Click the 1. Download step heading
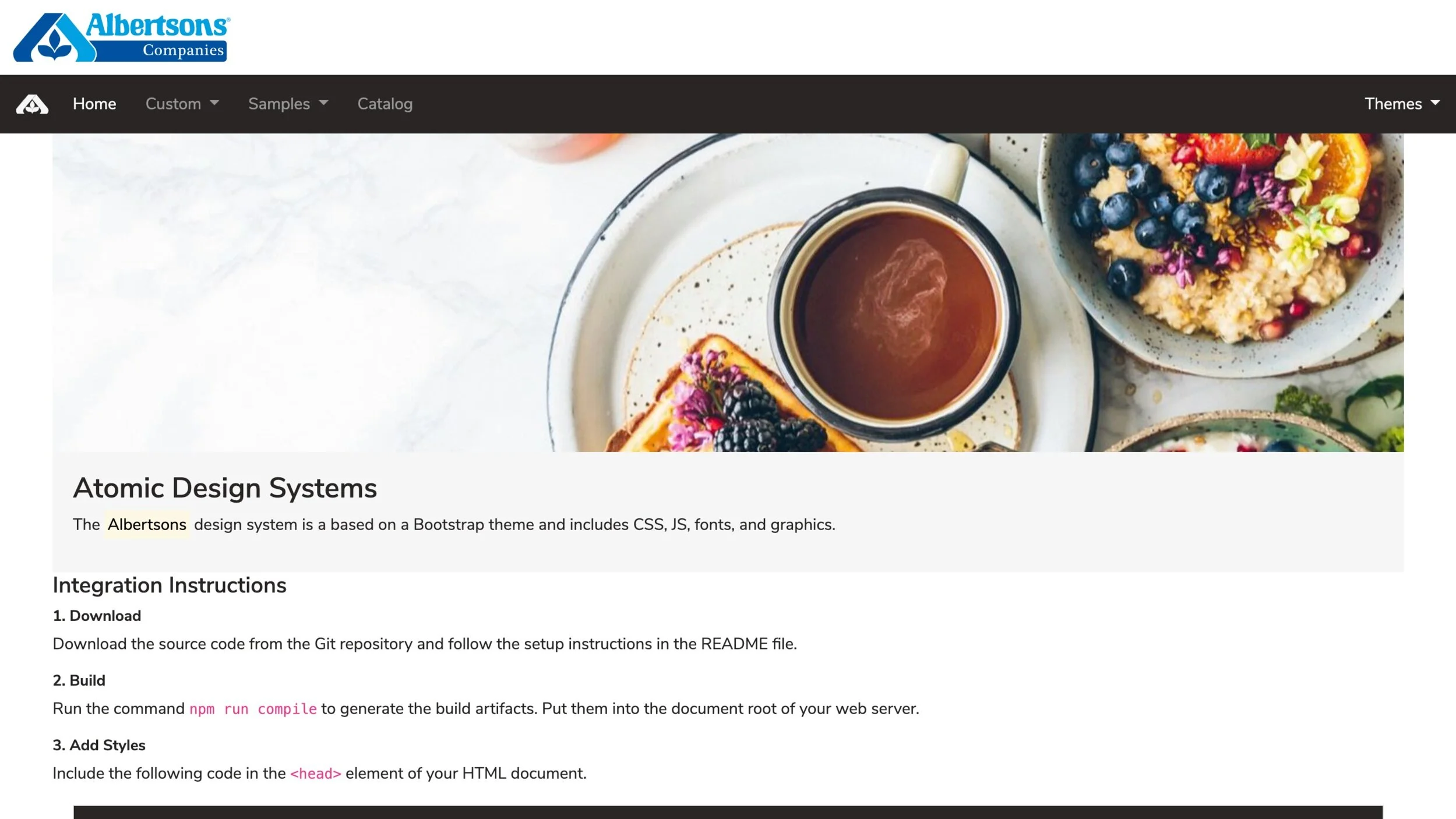 pos(97,616)
